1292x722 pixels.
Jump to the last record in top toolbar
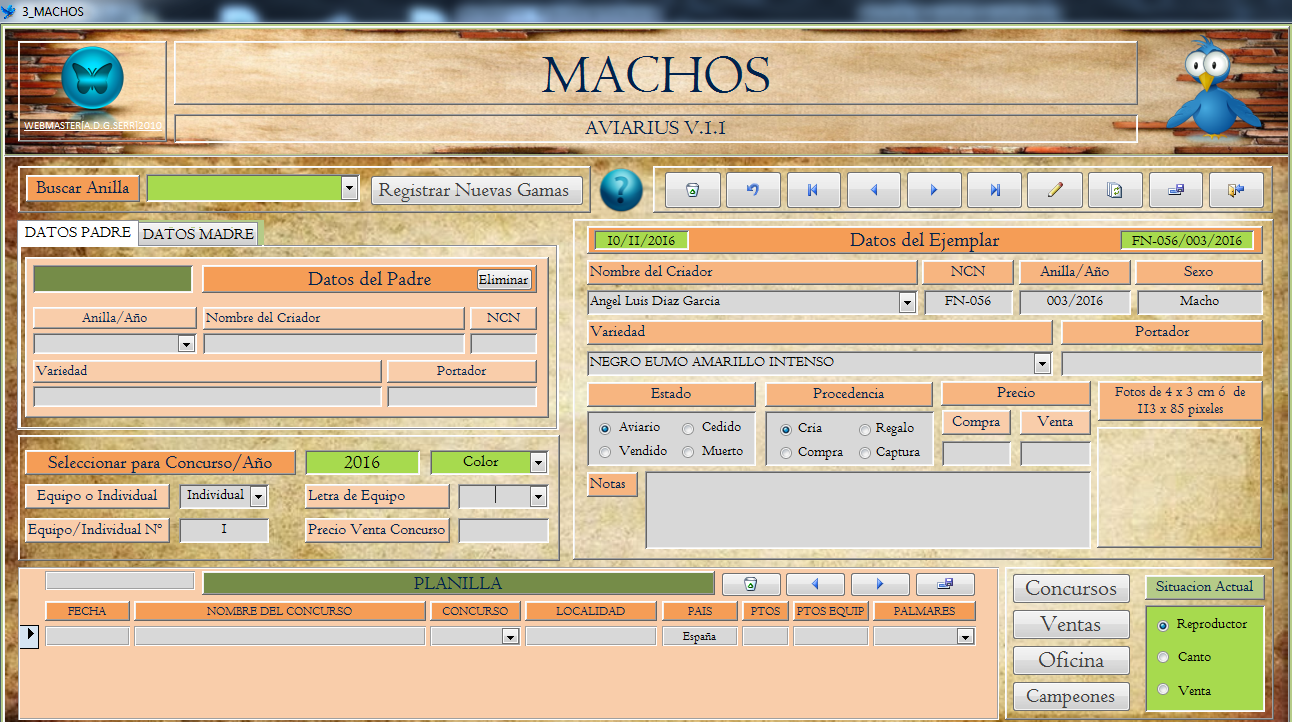994,190
